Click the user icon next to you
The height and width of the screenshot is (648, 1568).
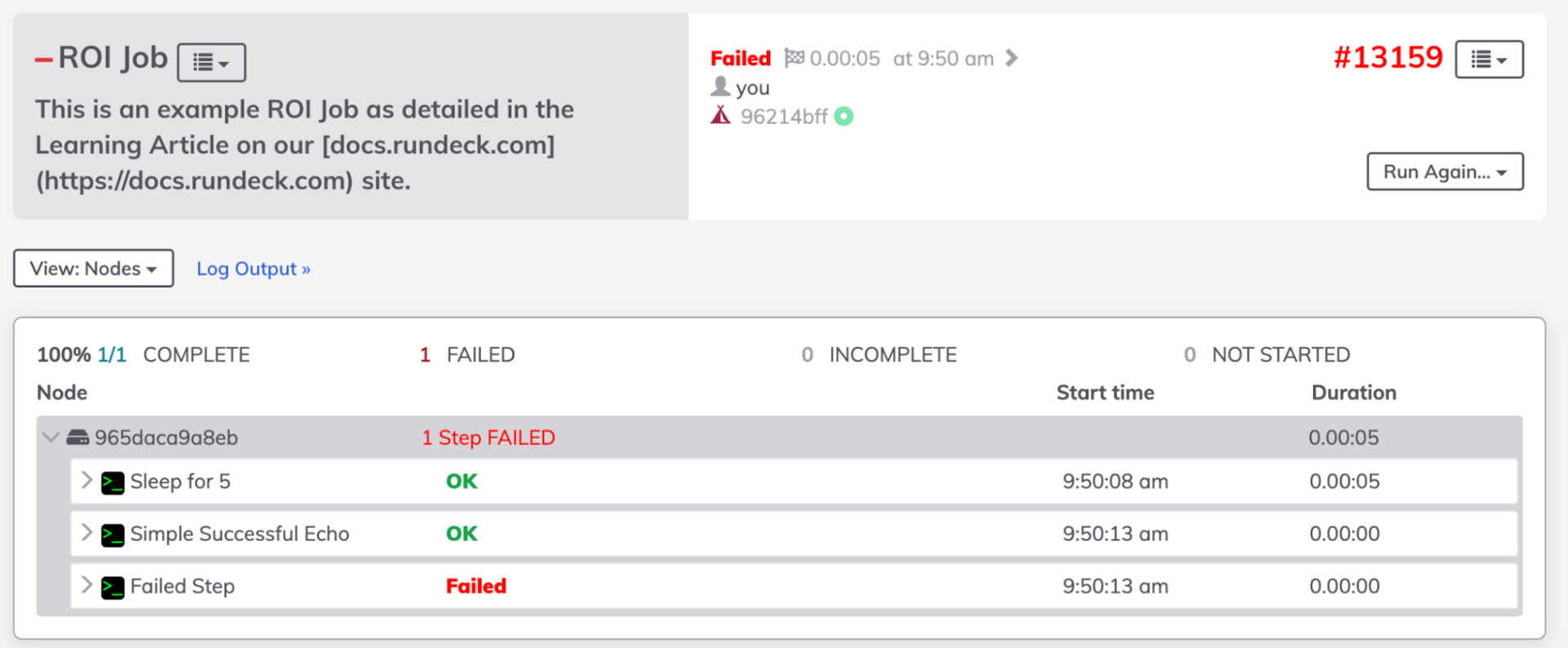[x=721, y=86]
